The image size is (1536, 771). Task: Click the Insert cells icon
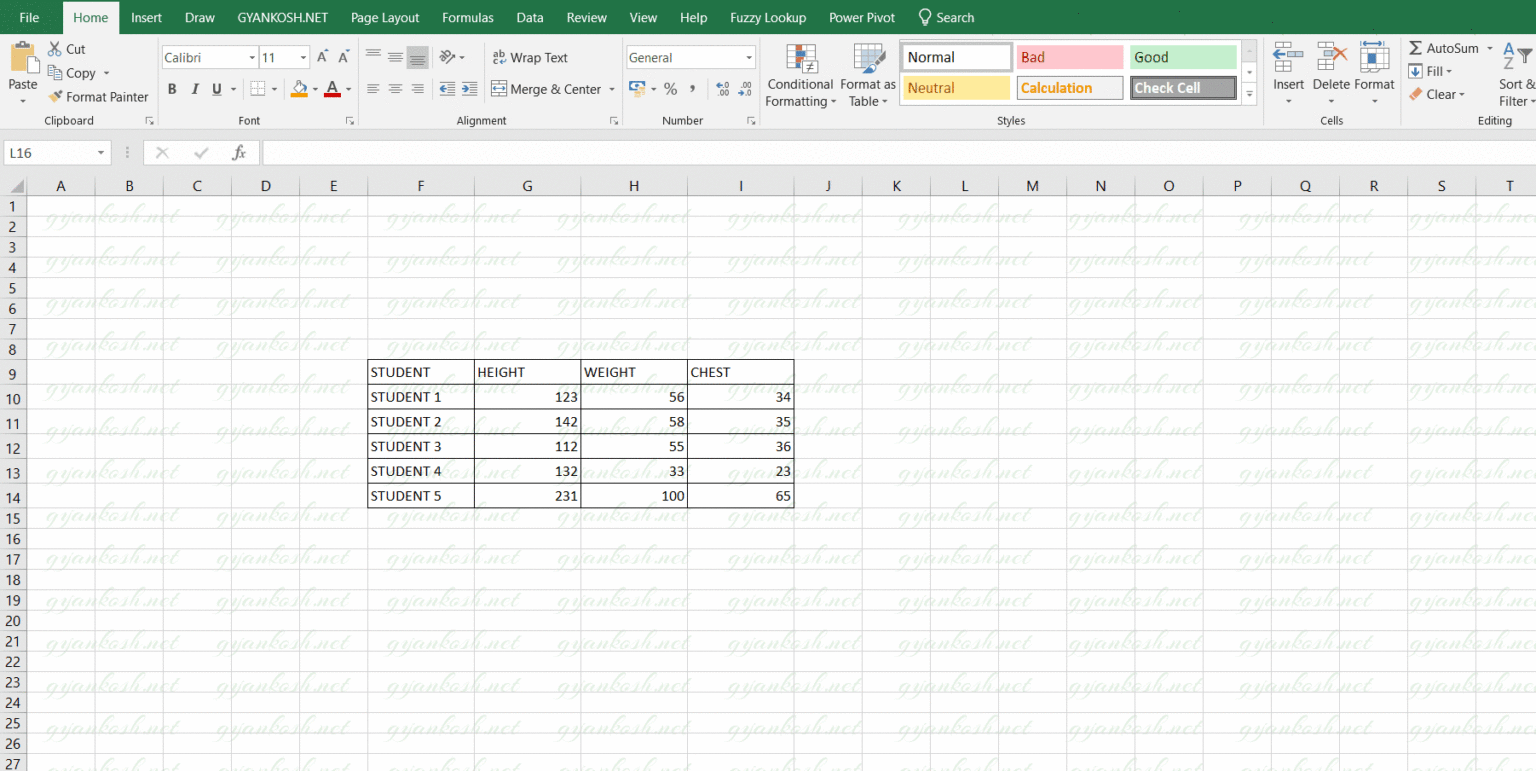click(x=1288, y=57)
